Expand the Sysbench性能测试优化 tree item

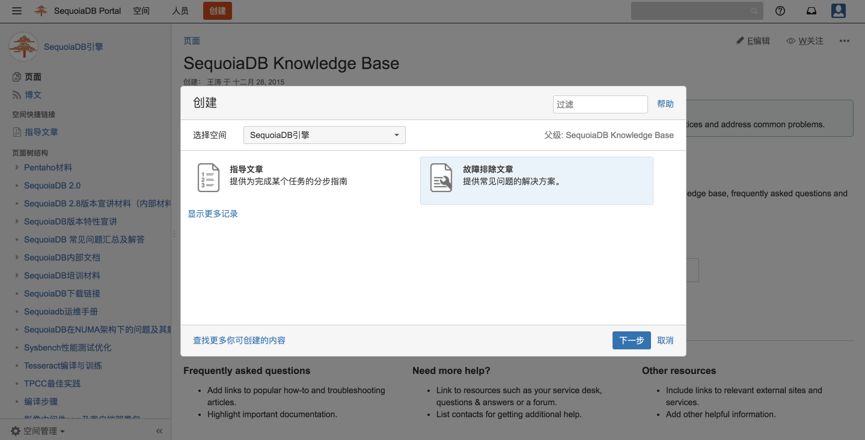click(17, 347)
